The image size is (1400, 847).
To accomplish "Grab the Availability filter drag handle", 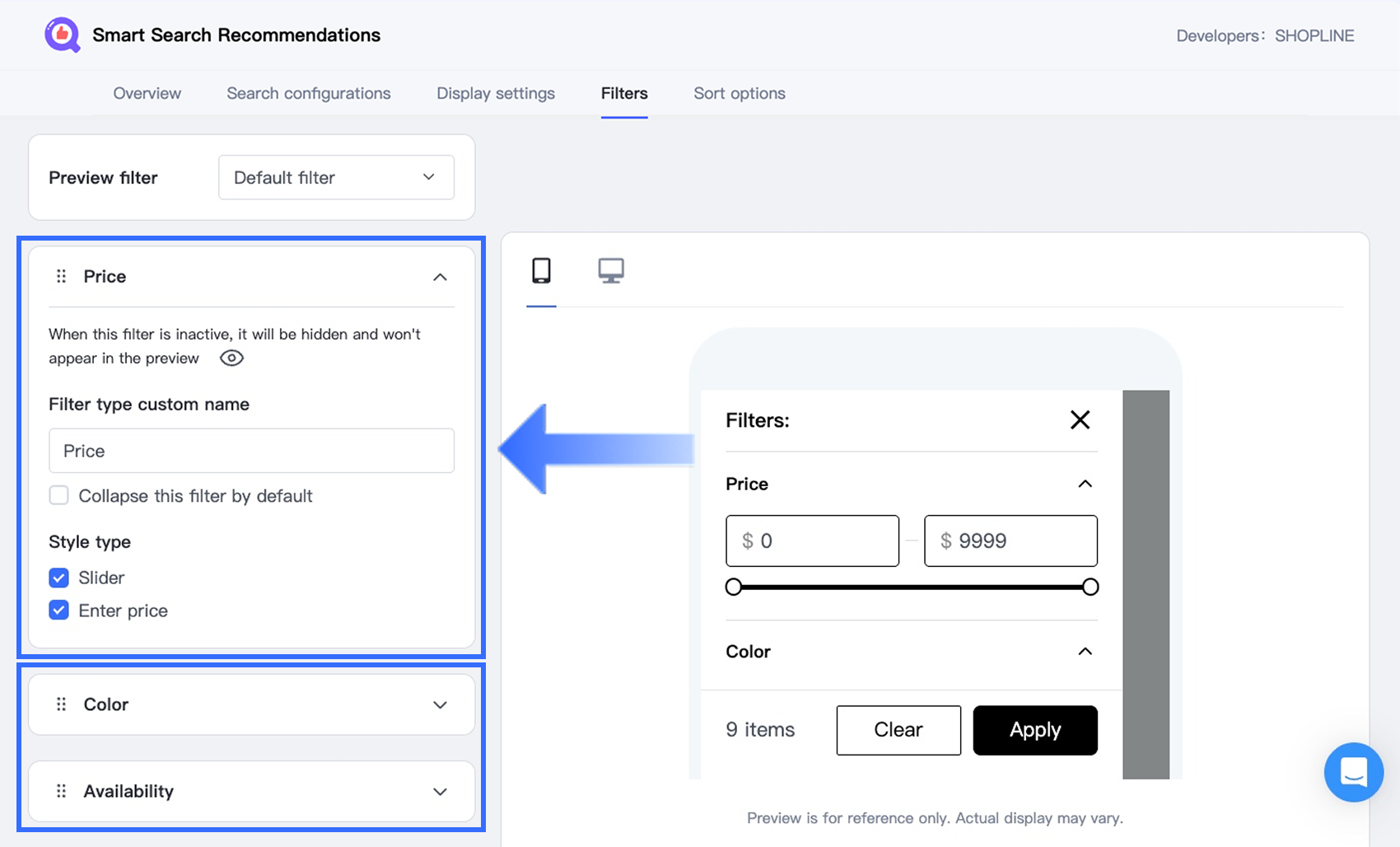I will point(61,791).
